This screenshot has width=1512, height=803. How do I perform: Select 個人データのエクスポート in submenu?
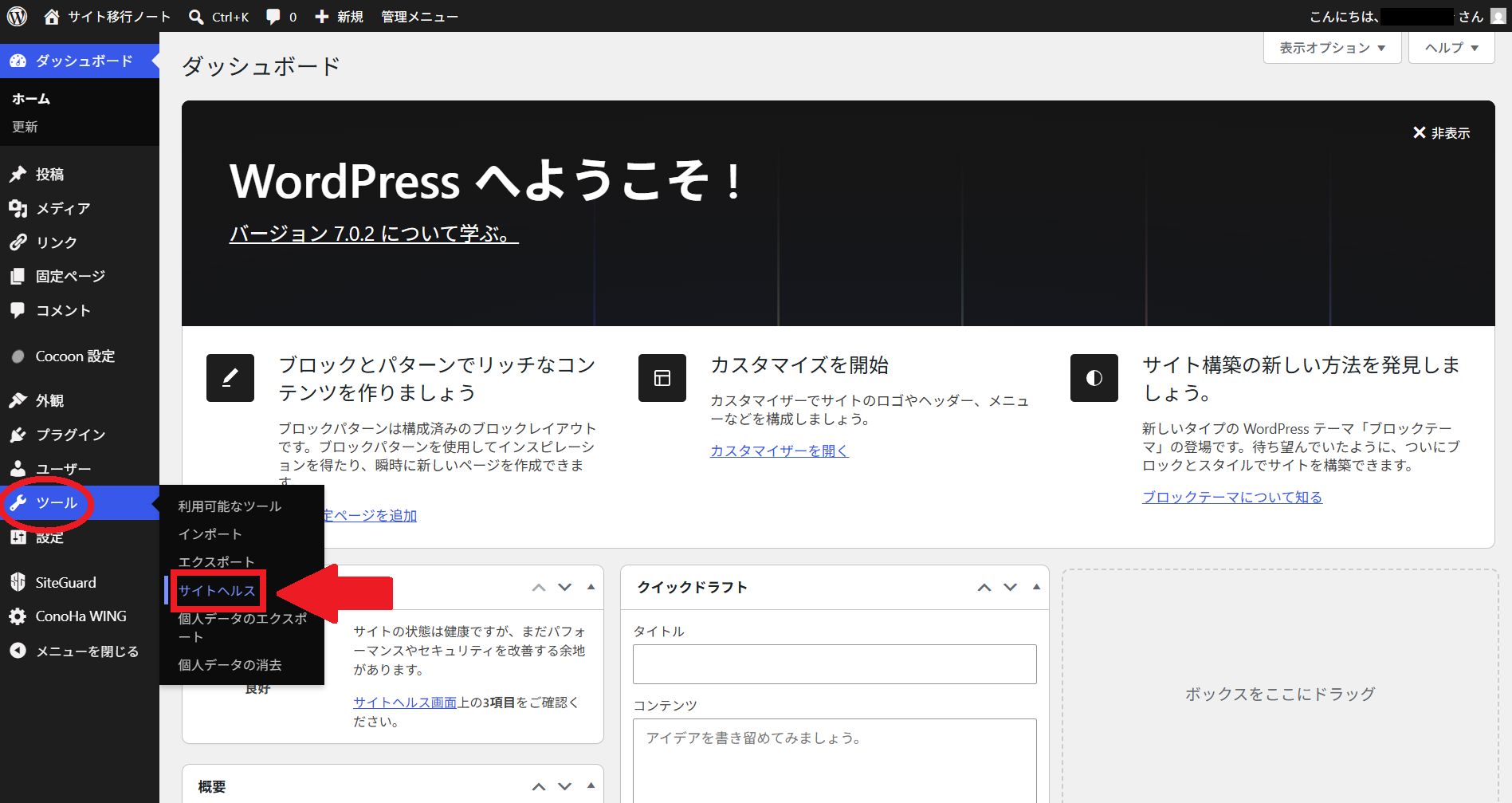coord(242,628)
